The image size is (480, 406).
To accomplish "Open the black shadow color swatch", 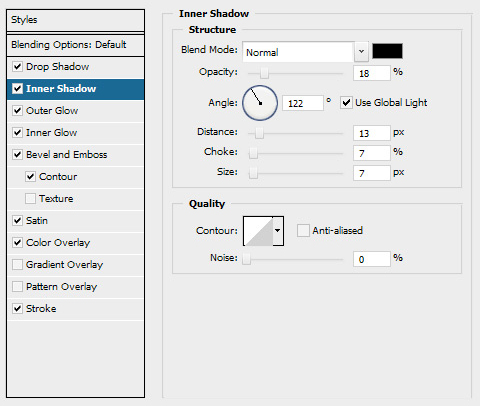I will (x=387, y=51).
